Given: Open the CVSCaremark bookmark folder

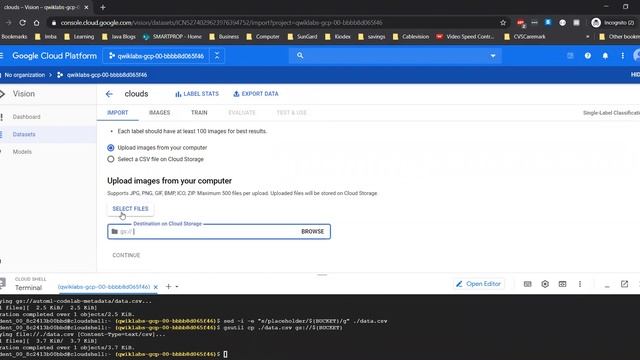Looking at the screenshot, I should [x=525, y=37].
